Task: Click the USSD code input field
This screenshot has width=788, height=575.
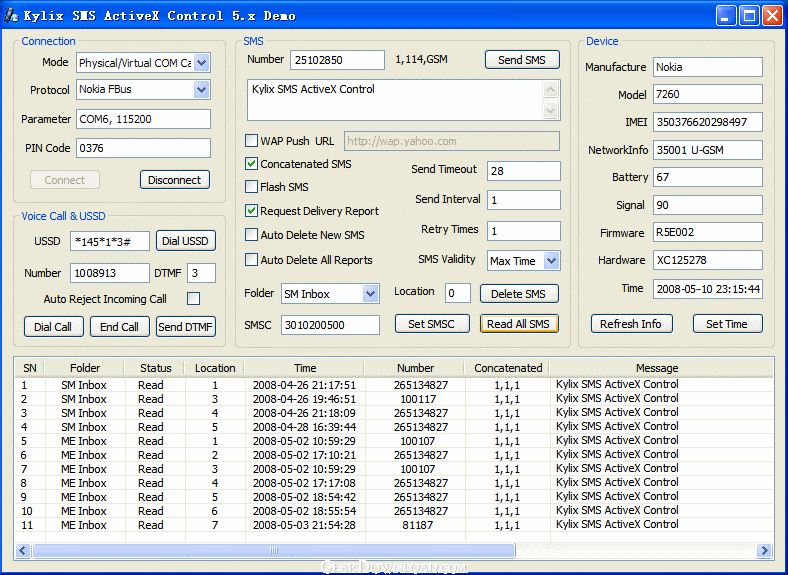Action: click(x=110, y=241)
